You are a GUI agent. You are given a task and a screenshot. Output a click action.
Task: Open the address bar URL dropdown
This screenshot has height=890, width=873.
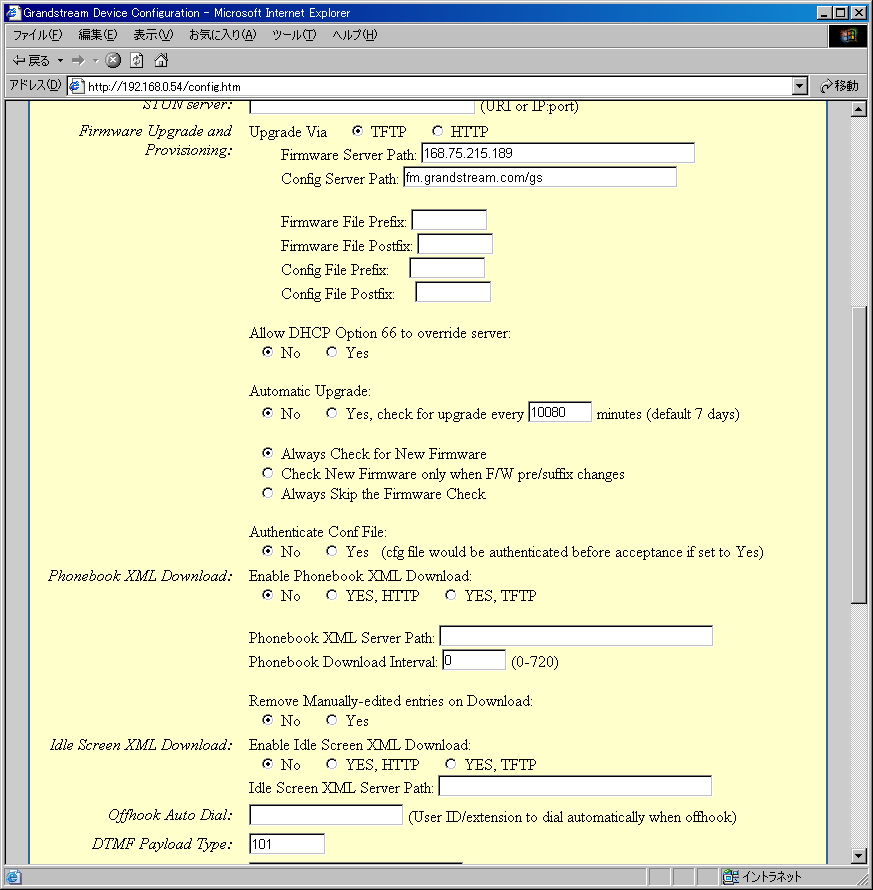click(799, 86)
